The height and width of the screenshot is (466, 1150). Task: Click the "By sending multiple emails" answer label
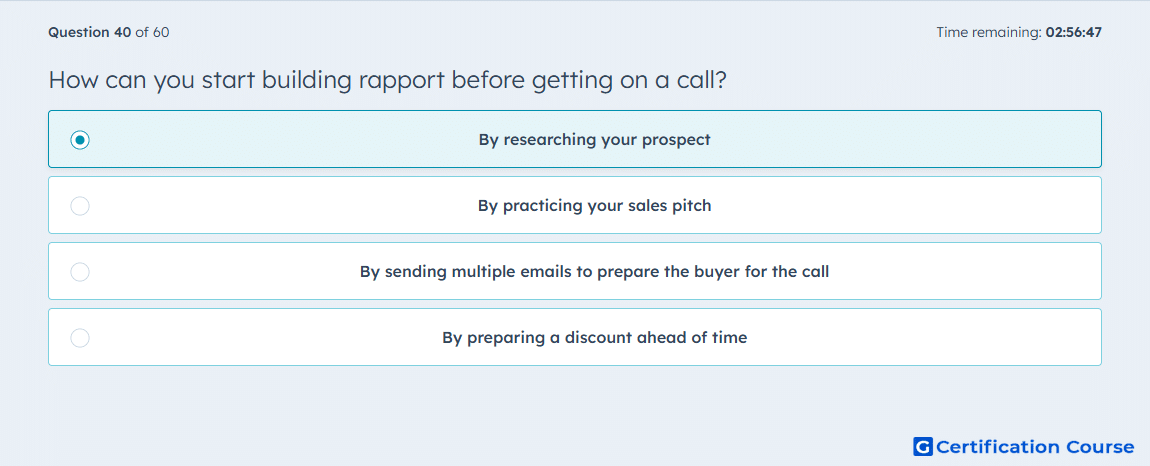[595, 272]
